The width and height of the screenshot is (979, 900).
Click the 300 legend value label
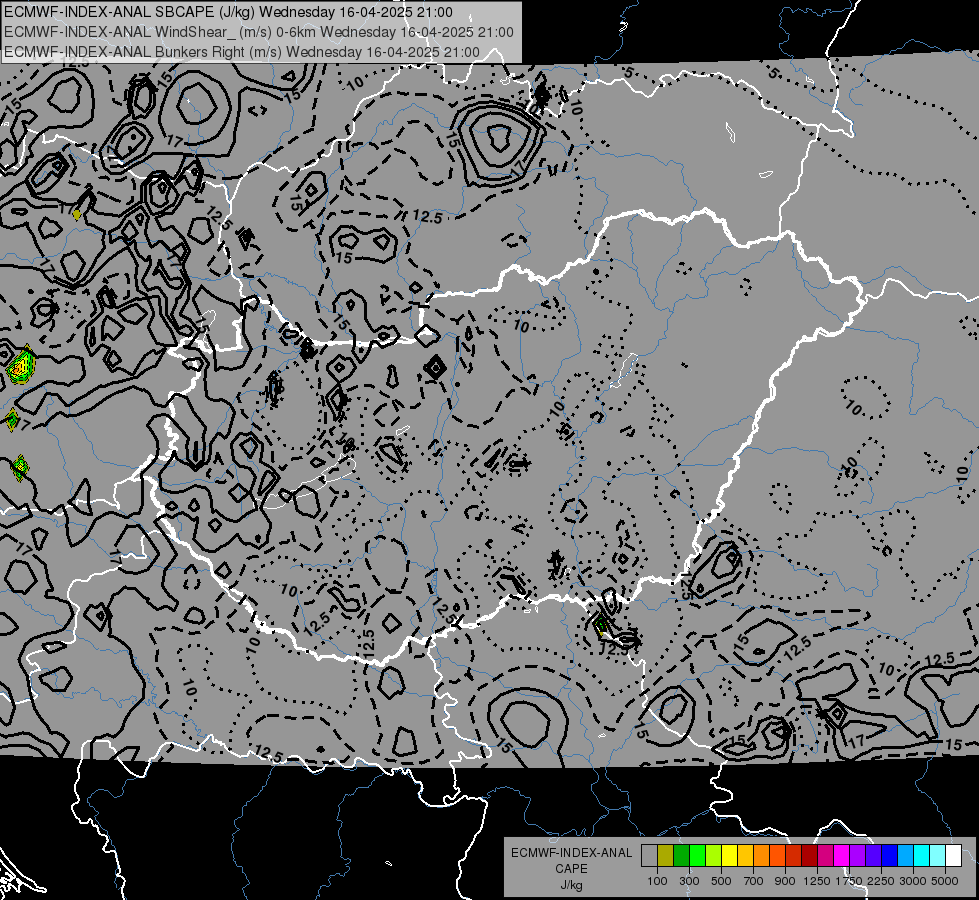[x=689, y=881]
